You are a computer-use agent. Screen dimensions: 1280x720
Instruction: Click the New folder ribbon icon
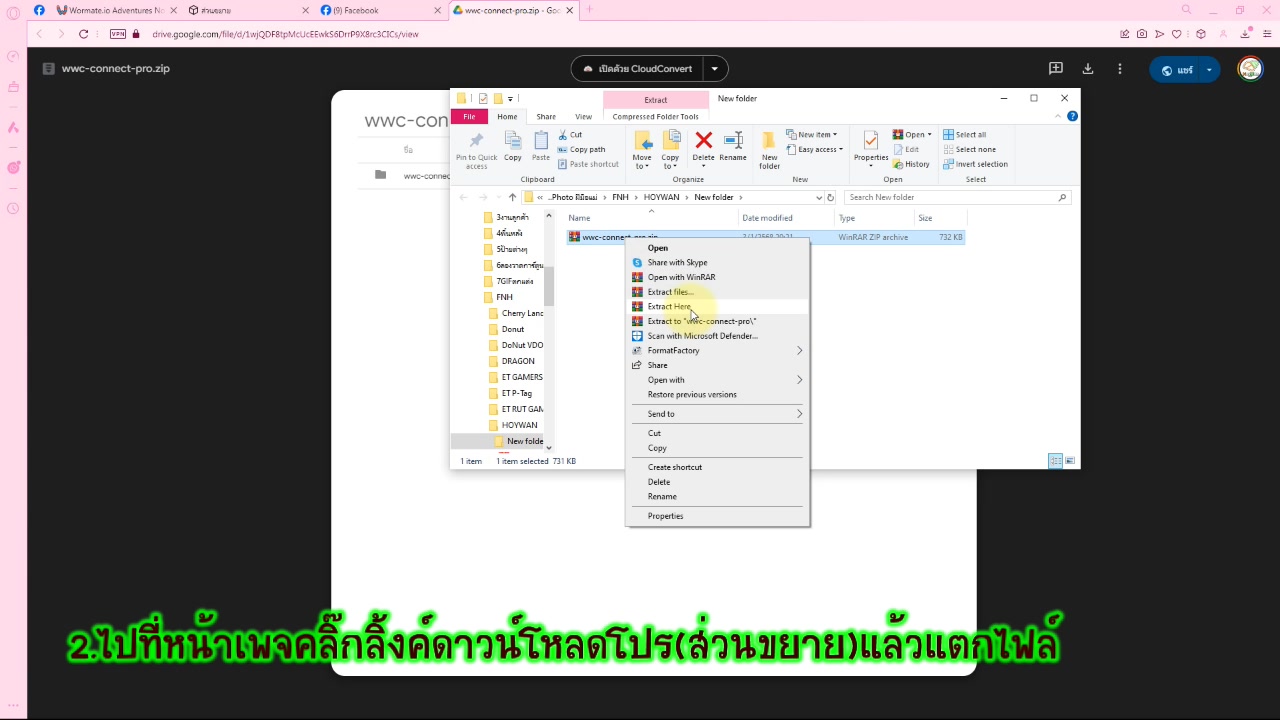(769, 141)
